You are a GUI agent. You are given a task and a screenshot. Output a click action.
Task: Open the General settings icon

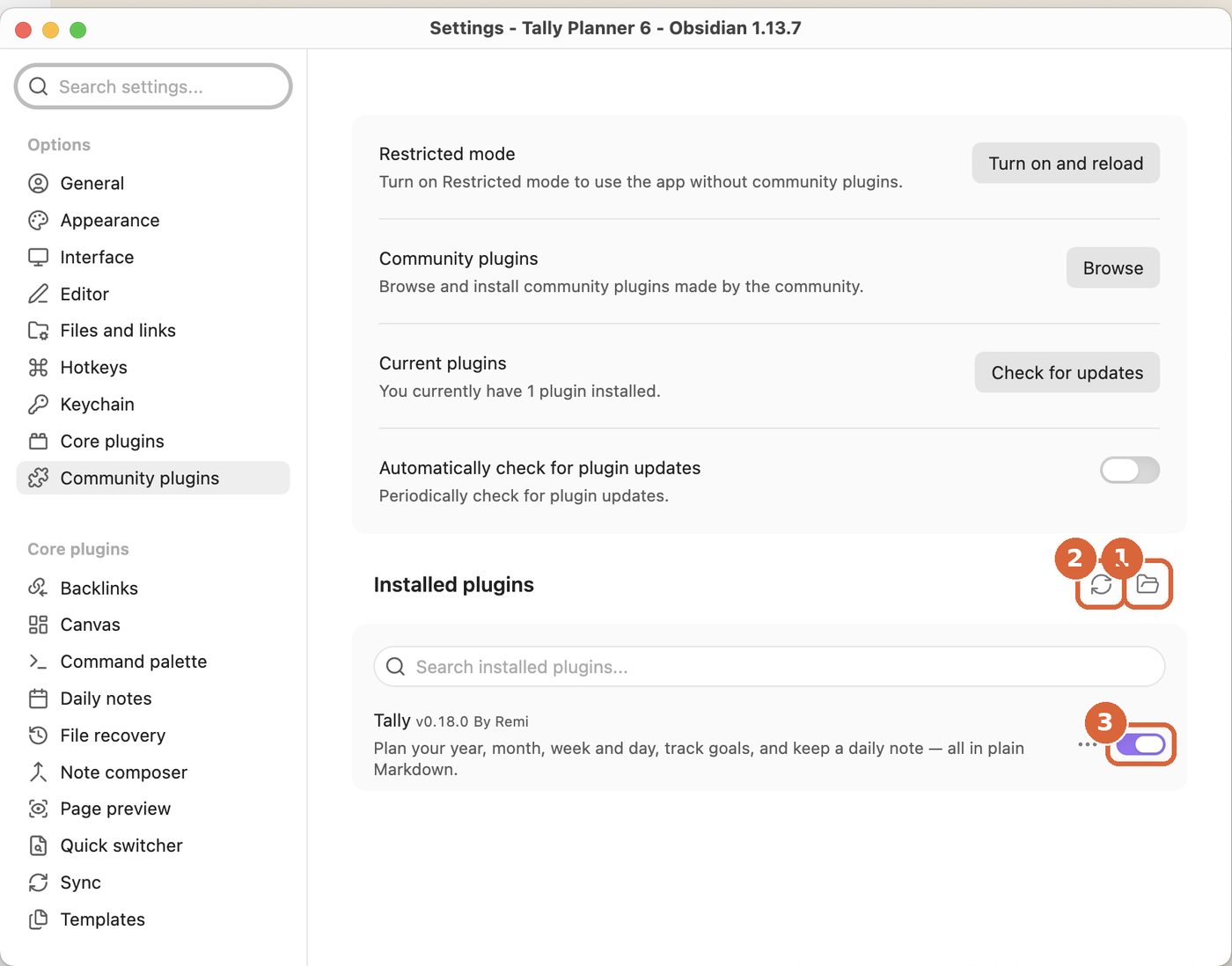pyautogui.click(x=38, y=183)
